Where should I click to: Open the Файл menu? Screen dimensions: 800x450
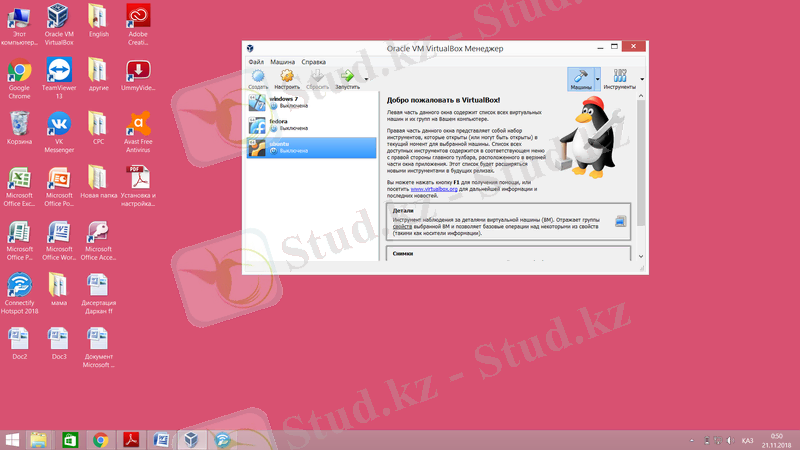[256, 62]
